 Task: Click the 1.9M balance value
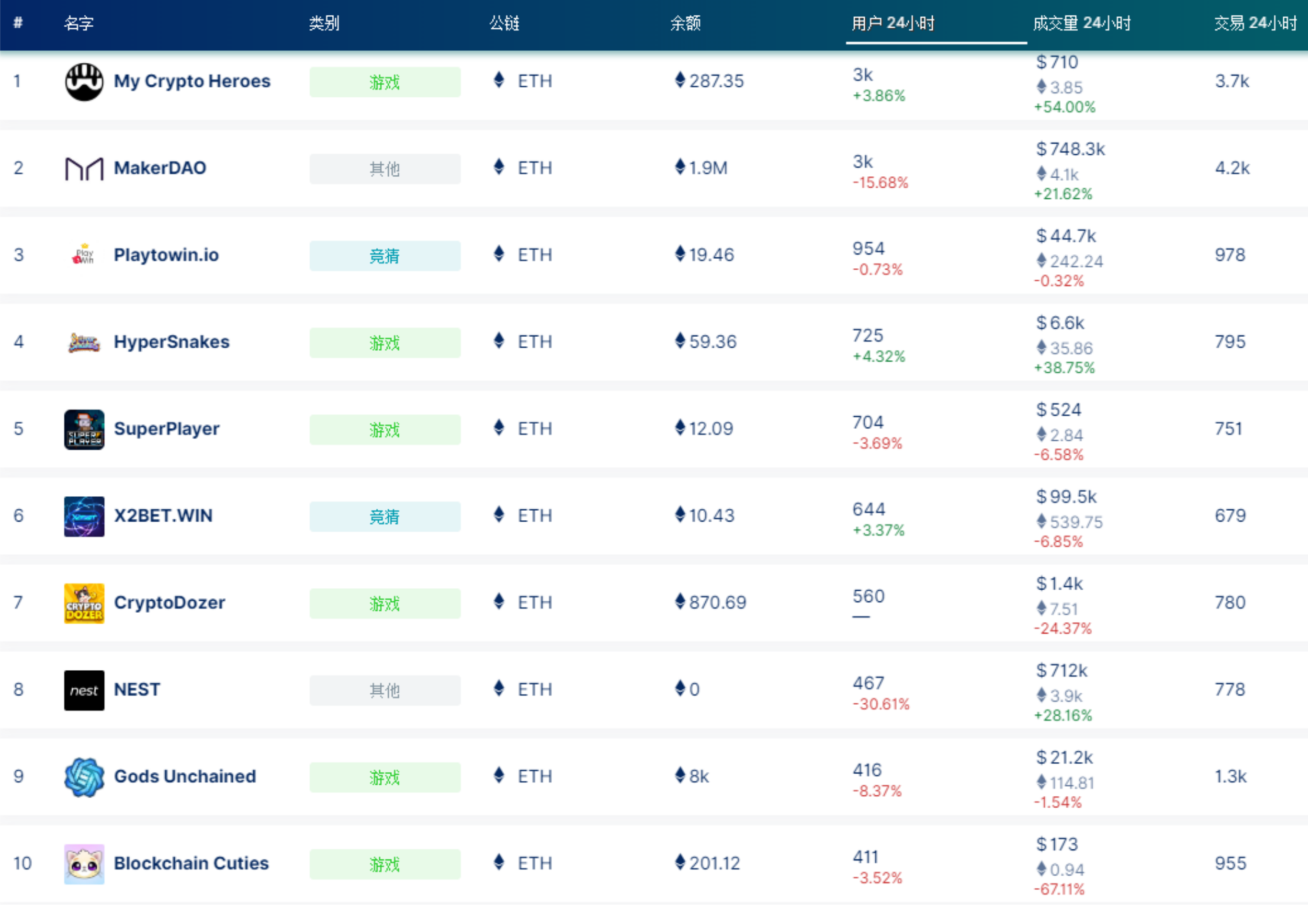[x=708, y=168]
